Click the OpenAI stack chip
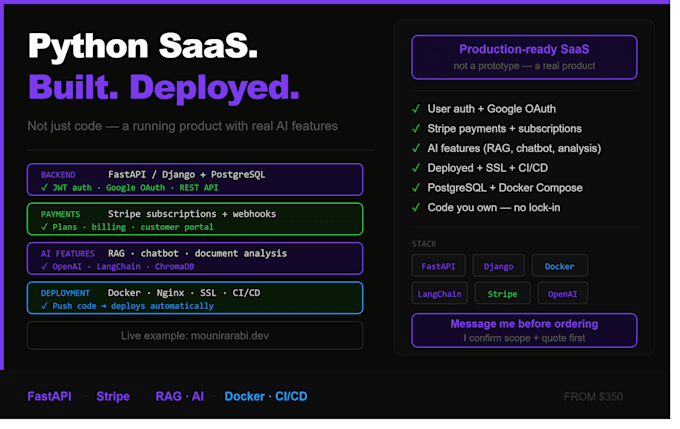 click(x=562, y=293)
